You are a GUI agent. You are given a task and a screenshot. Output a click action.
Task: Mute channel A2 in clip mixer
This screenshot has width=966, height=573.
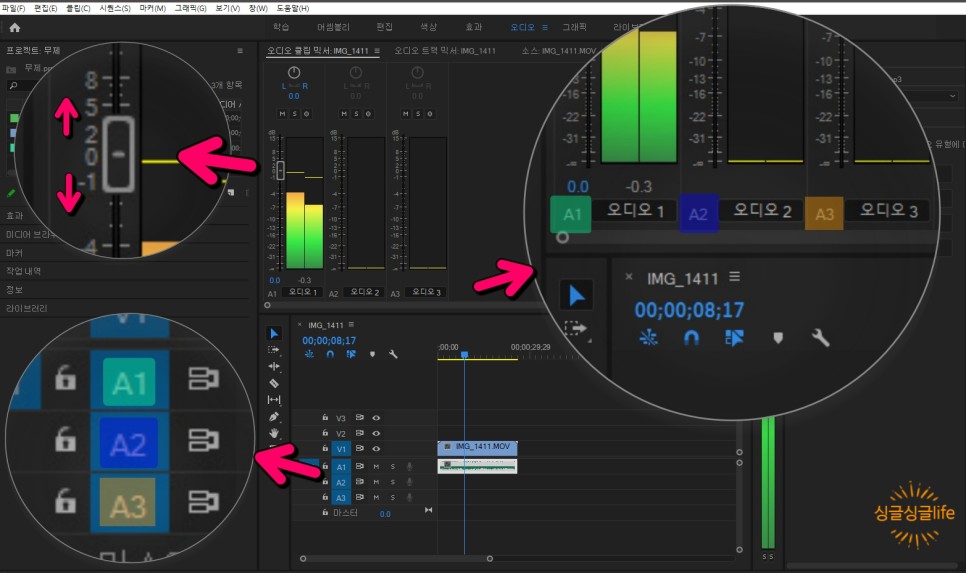click(344, 114)
